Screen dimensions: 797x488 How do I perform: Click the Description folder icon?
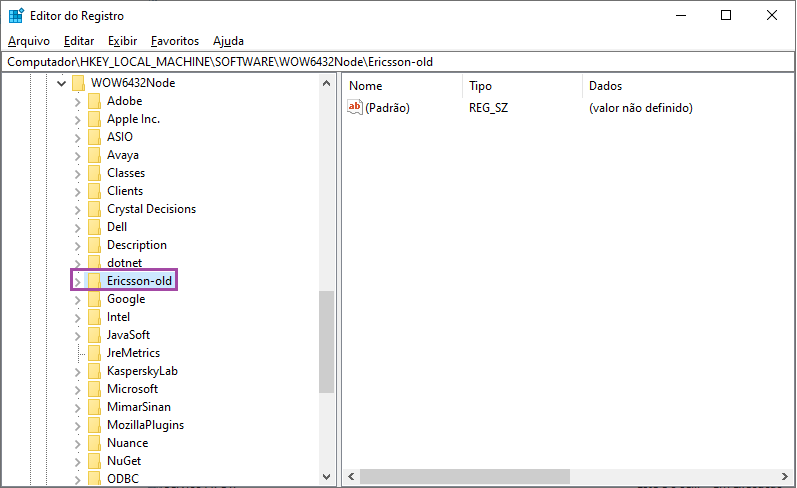point(94,245)
